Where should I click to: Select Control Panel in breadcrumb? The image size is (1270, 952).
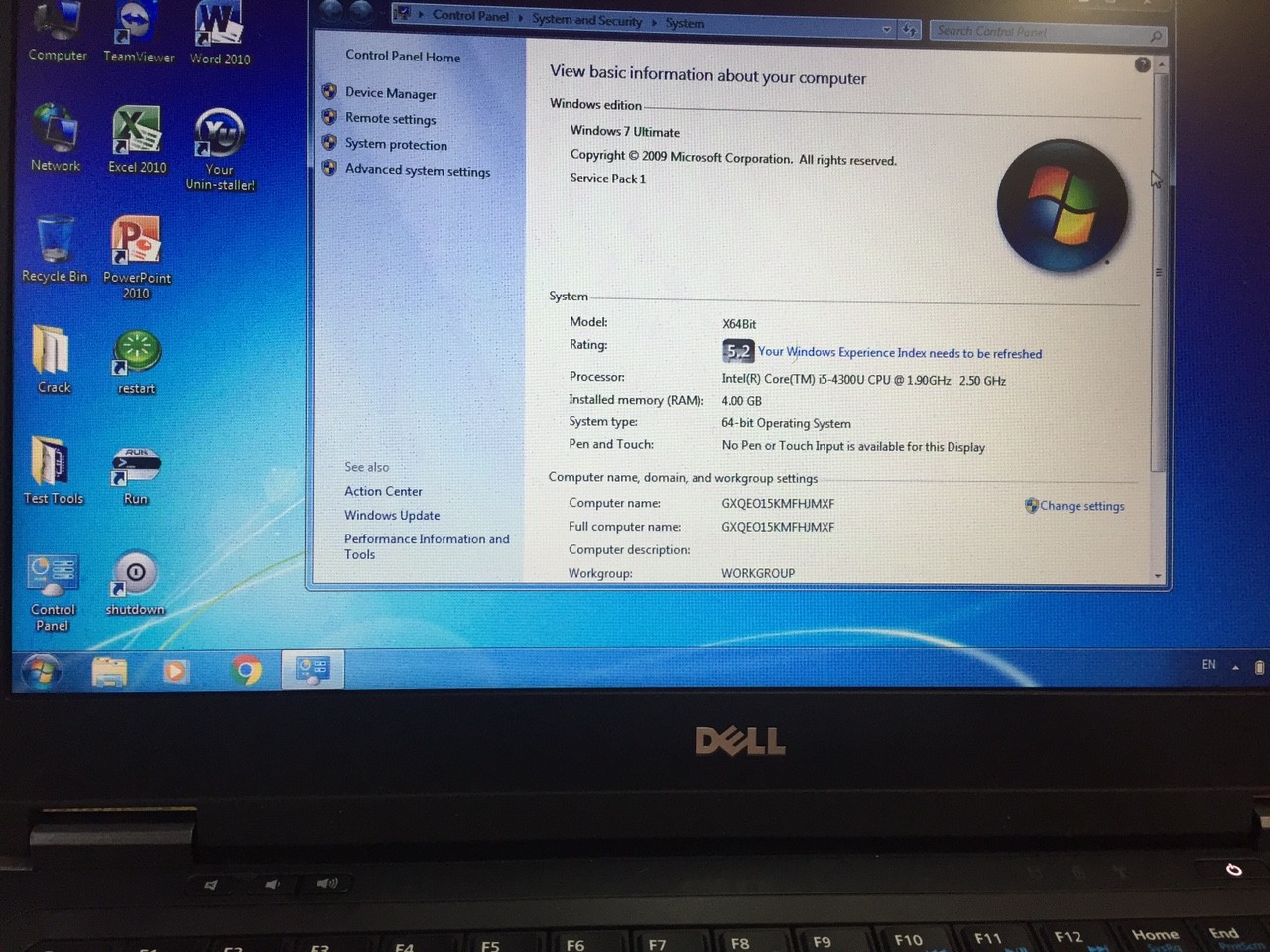470,16
